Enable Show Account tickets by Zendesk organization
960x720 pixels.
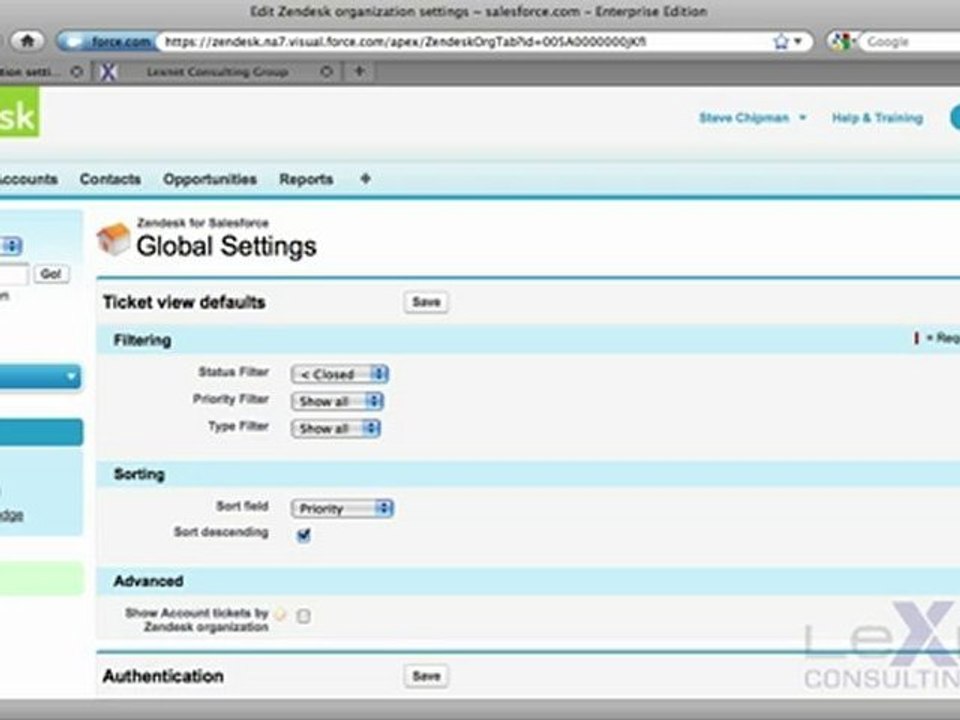303,615
